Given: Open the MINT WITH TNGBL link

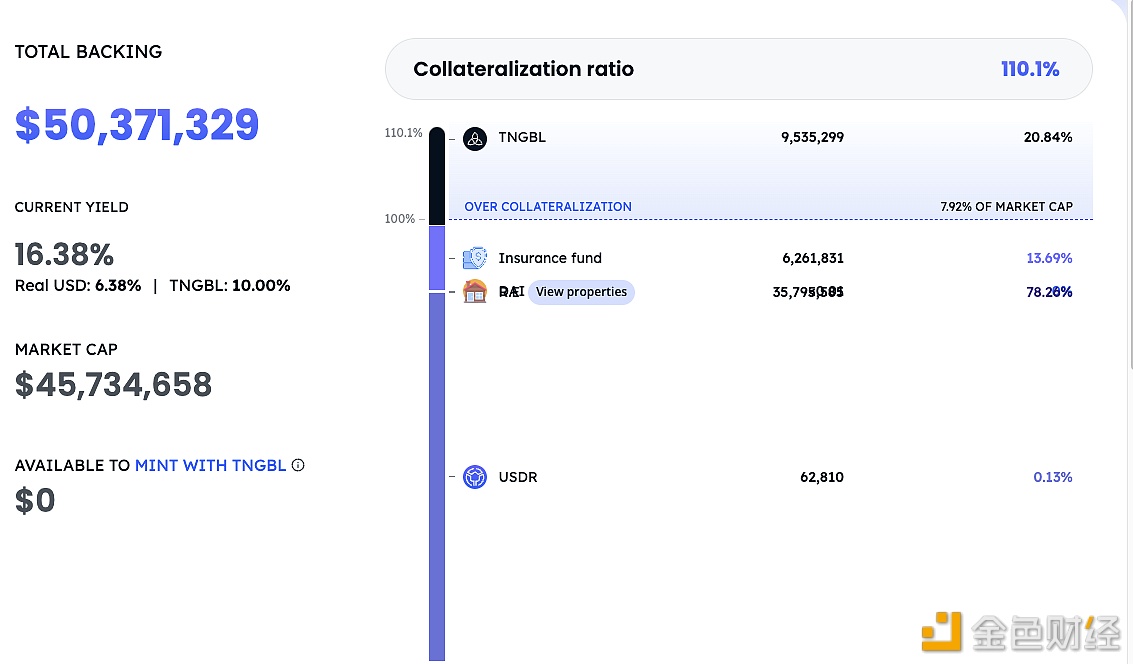Looking at the screenshot, I should point(210,465).
